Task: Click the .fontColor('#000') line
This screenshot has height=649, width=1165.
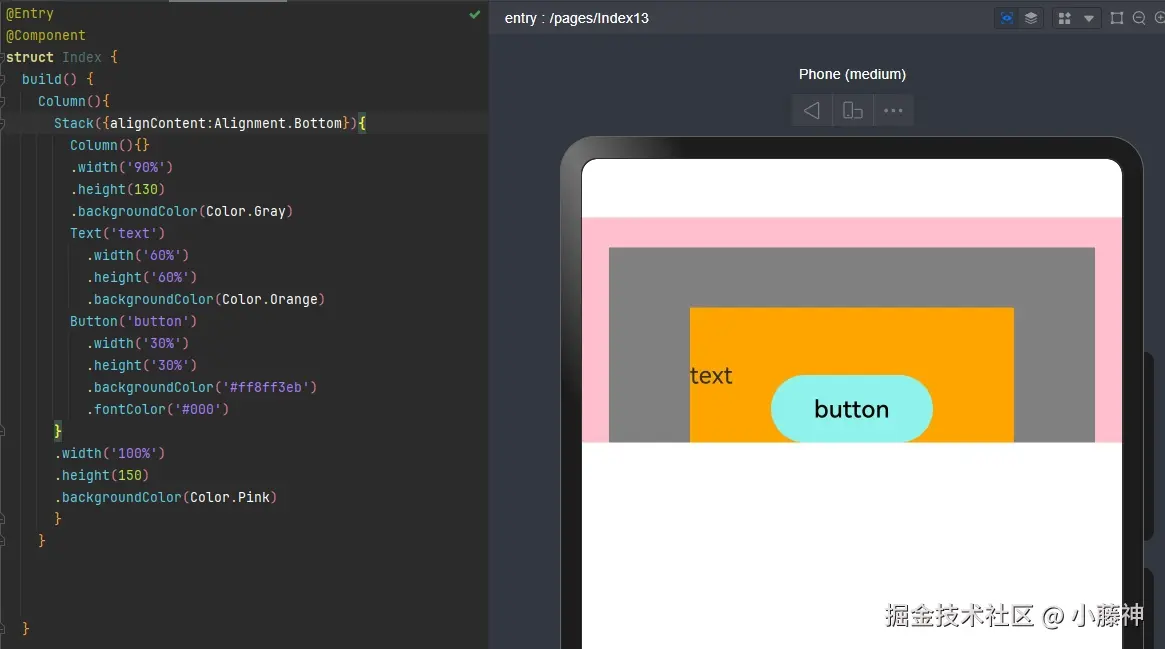Action: (x=158, y=409)
